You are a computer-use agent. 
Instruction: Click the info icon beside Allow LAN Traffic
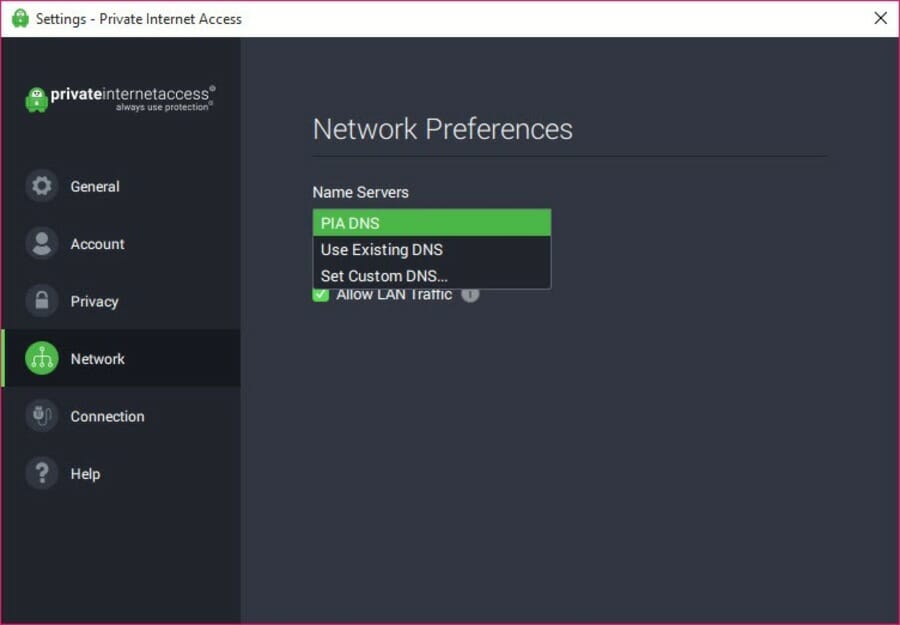(470, 296)
